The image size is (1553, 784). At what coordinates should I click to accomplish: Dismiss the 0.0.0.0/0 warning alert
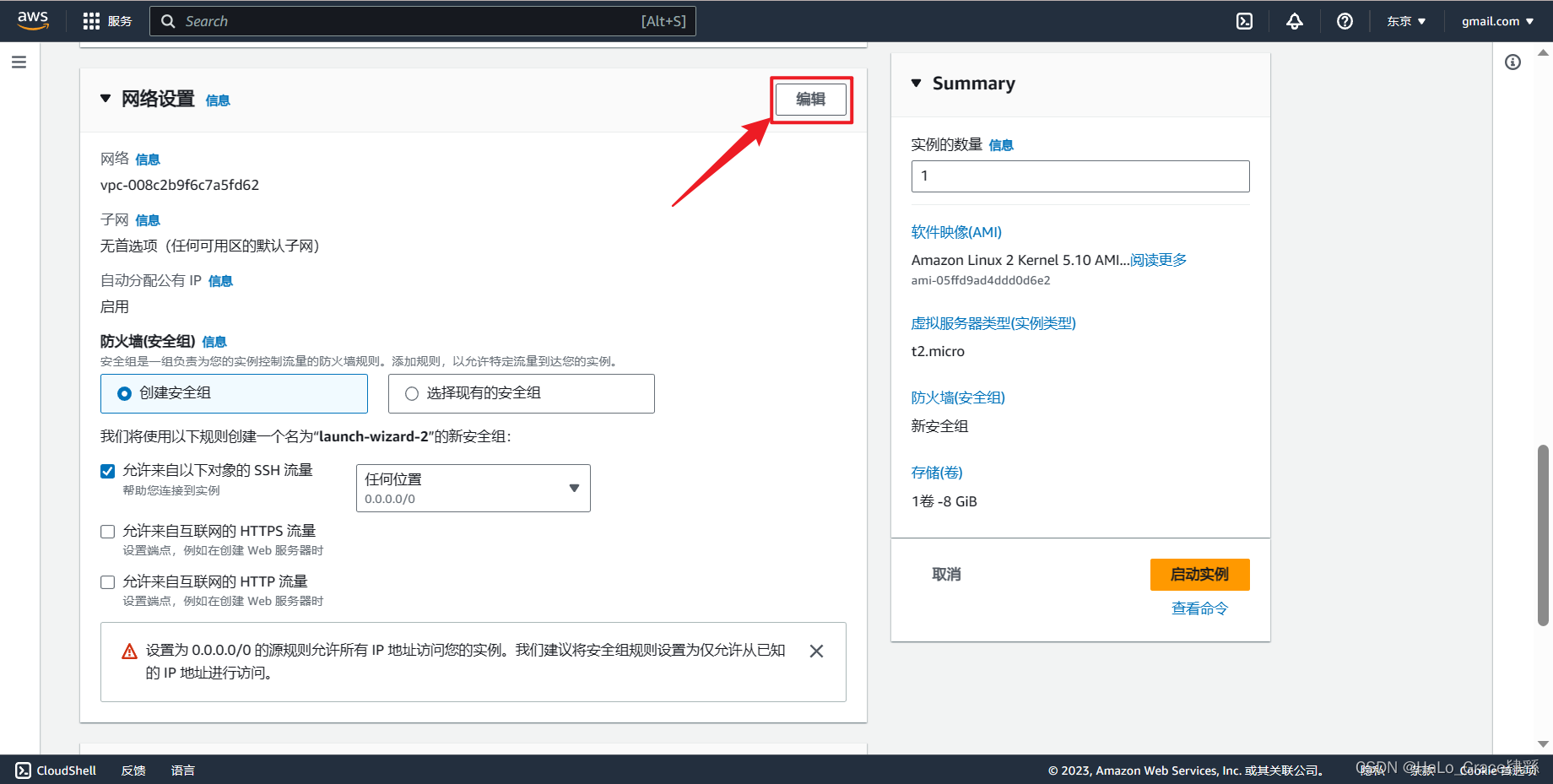pyautogui.click(x=816, y=651)
